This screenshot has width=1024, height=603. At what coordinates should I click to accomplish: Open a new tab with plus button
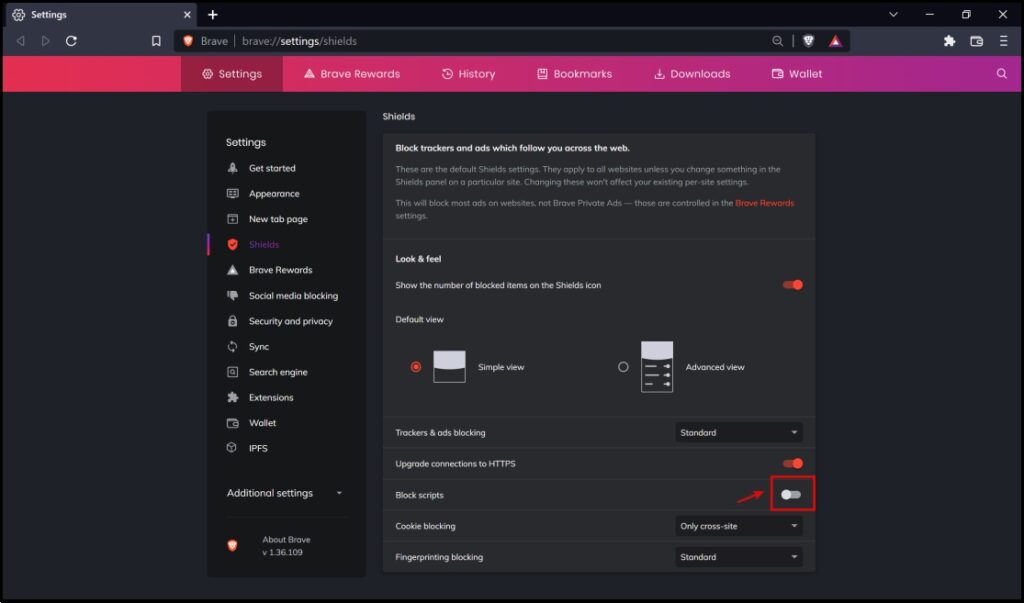pos(213,14)
